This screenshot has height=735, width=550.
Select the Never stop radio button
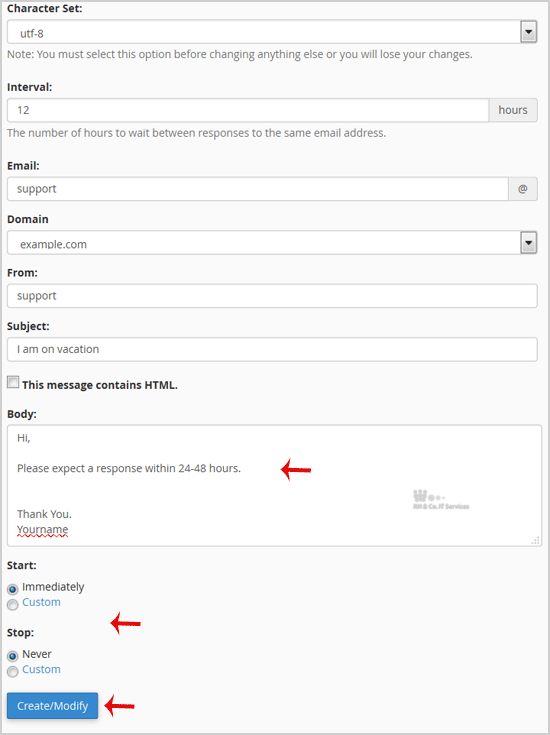[13, 656]
